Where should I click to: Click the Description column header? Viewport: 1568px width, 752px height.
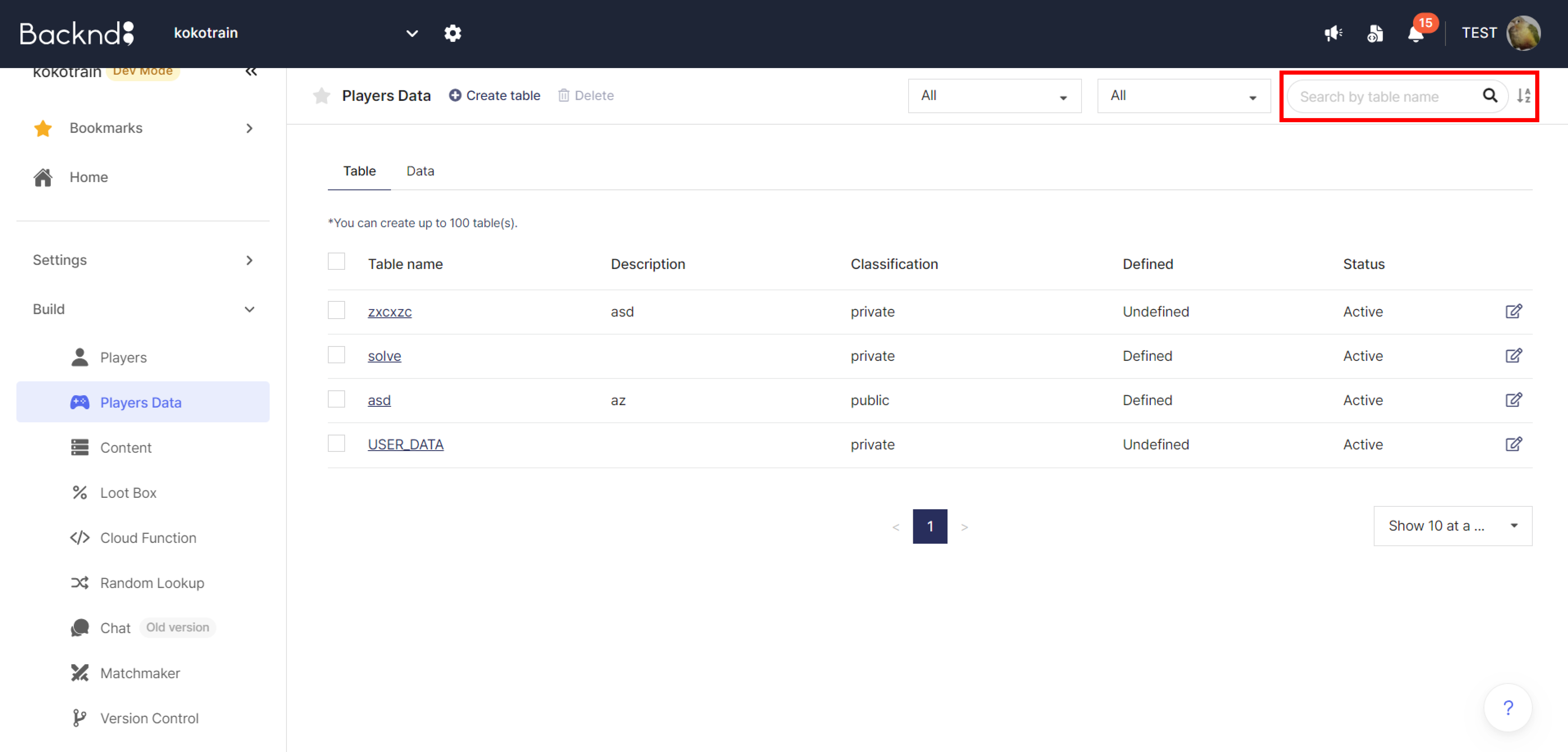648,264
